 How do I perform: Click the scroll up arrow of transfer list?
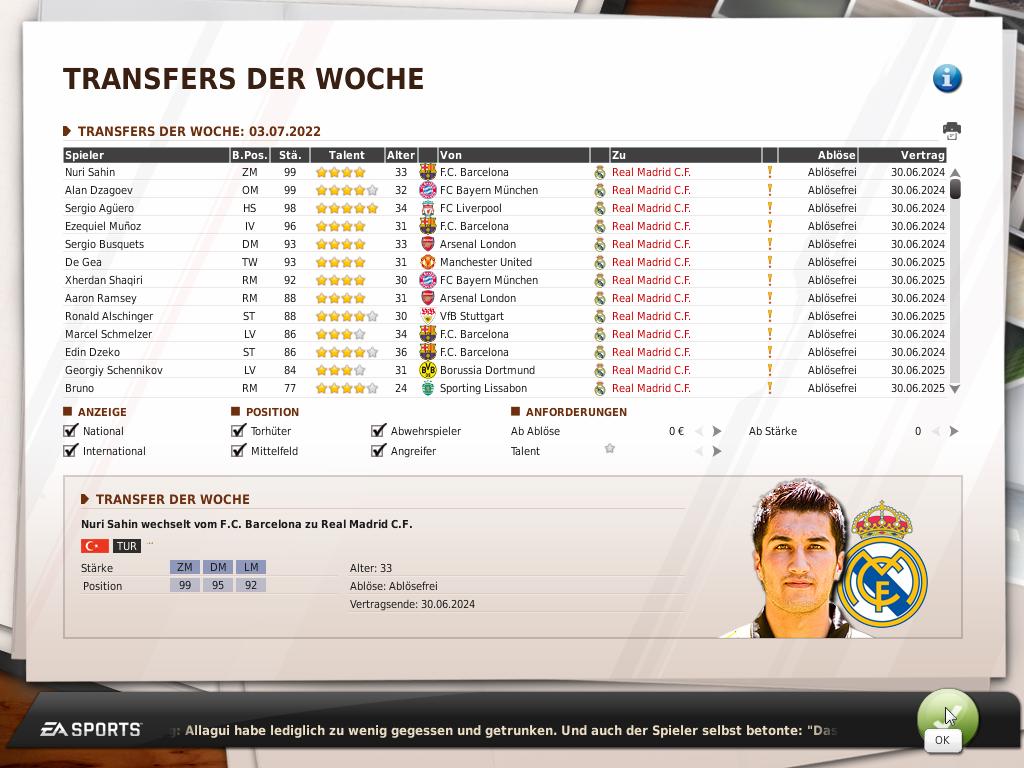click(955, 172)
